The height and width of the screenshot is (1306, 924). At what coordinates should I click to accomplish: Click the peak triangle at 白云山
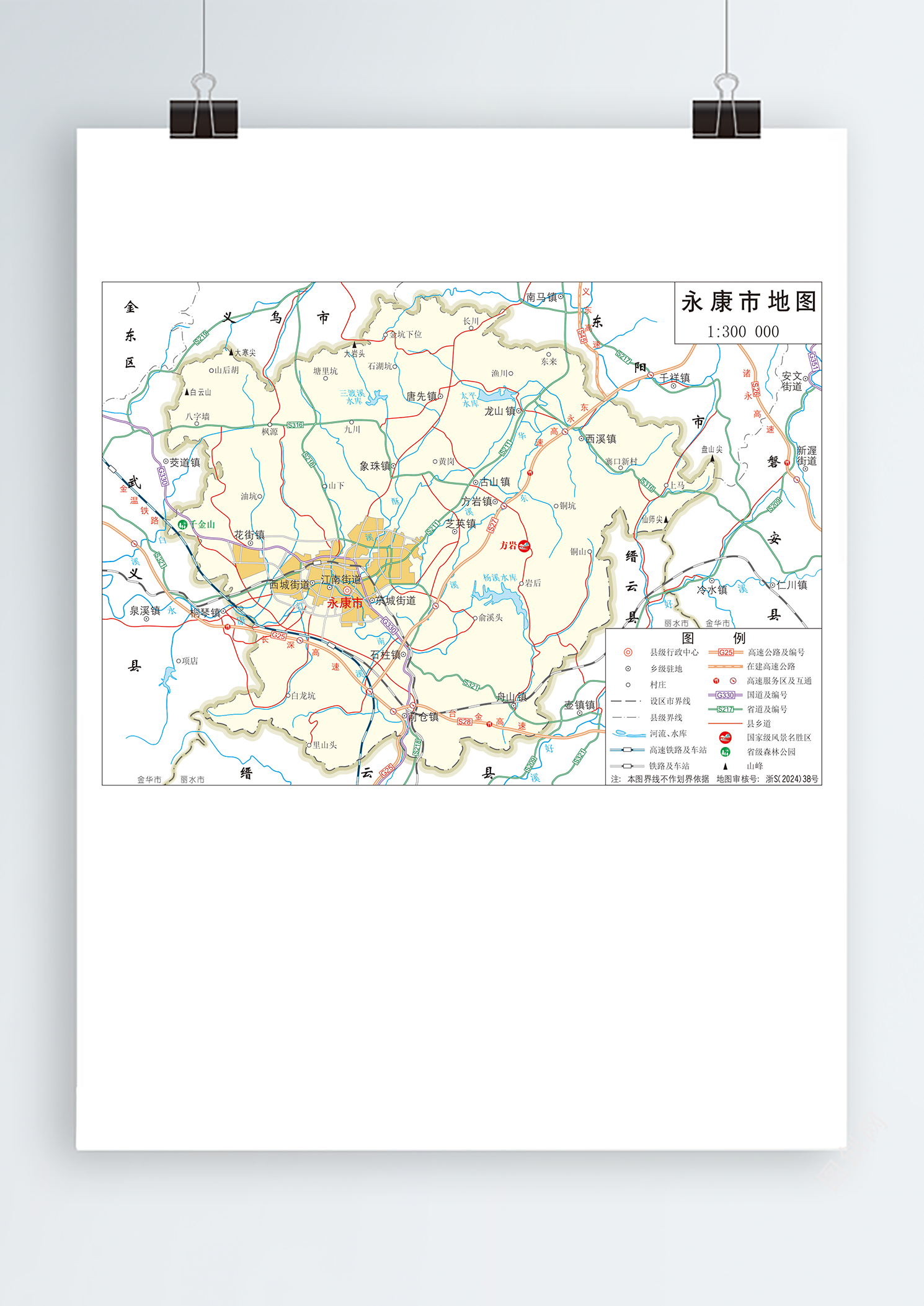[187, 392]
